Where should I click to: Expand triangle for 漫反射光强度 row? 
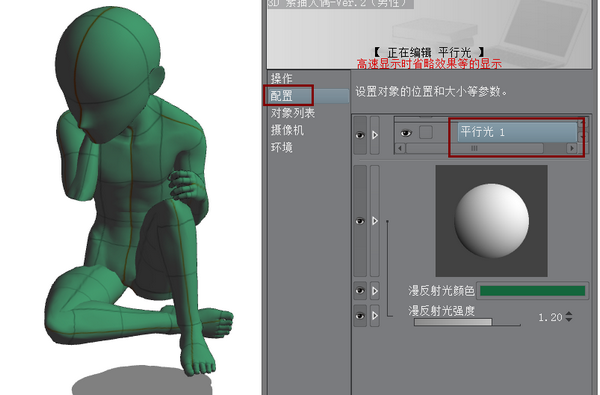(375, 316)
